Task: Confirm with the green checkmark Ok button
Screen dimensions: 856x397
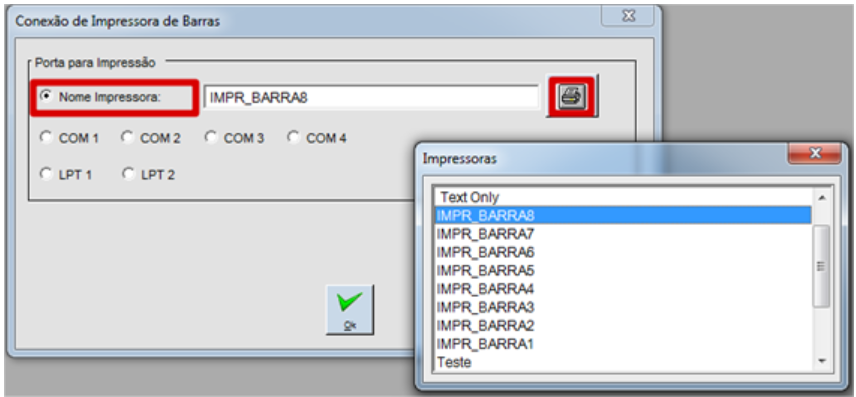Action: [x=349, y=309]
